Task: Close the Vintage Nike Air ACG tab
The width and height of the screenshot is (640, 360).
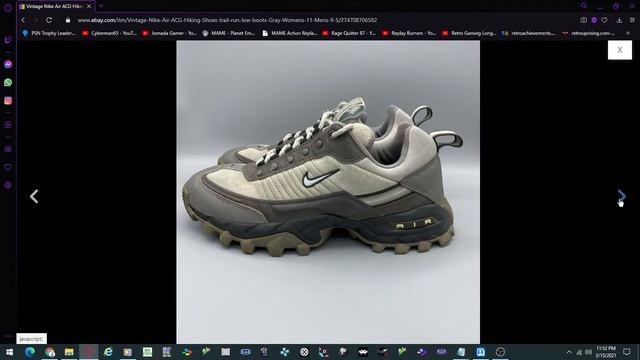Action: 89,6
